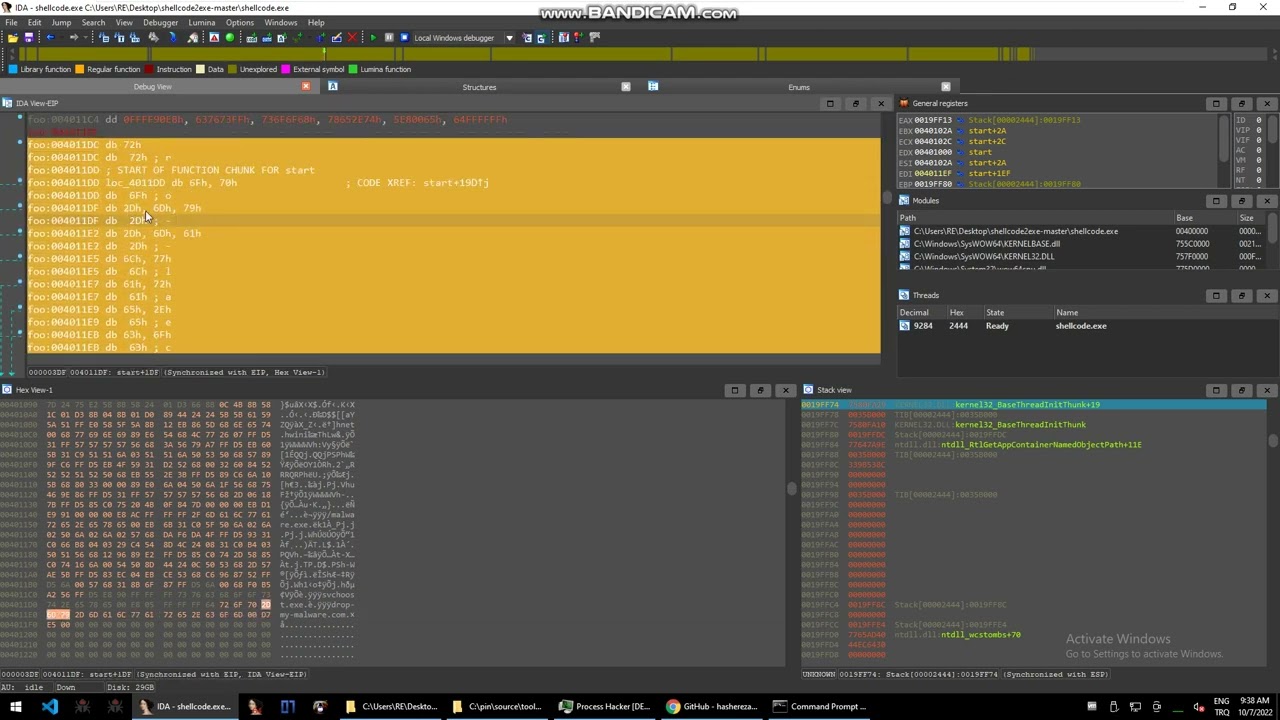Click the Jump forward arrow icon

73,38
